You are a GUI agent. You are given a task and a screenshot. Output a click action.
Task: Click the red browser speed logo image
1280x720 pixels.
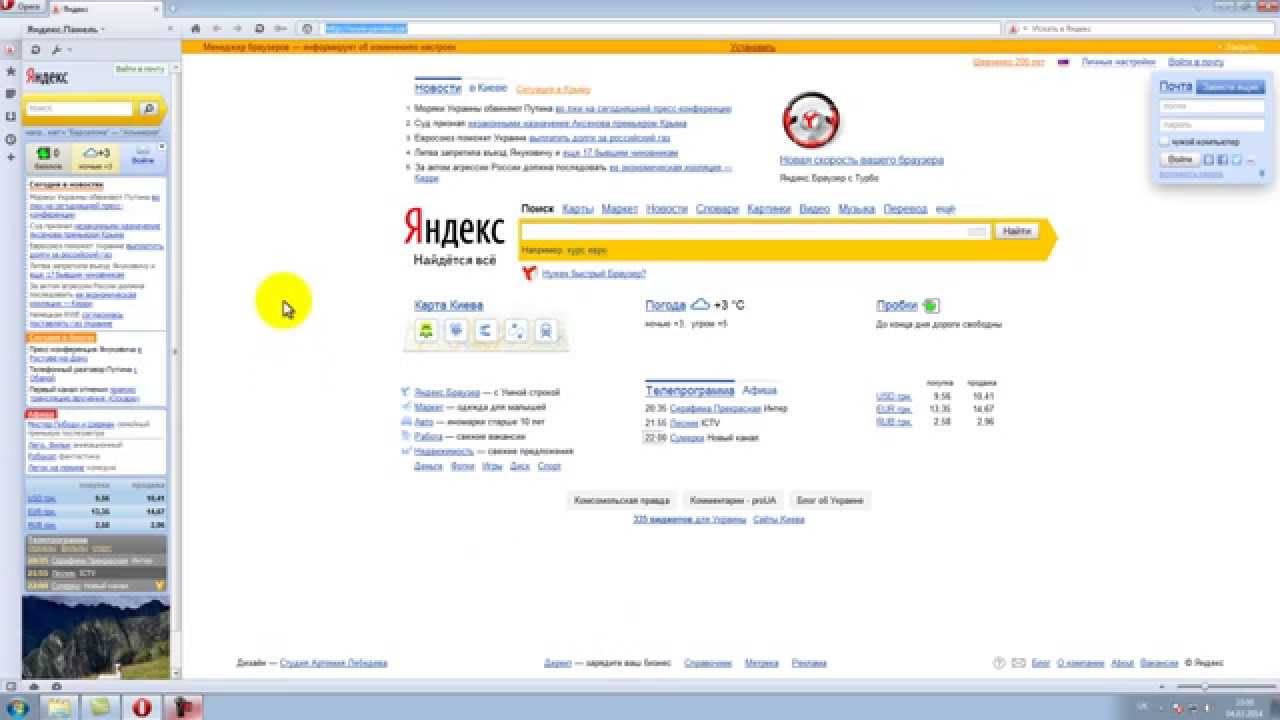[810, 120]
